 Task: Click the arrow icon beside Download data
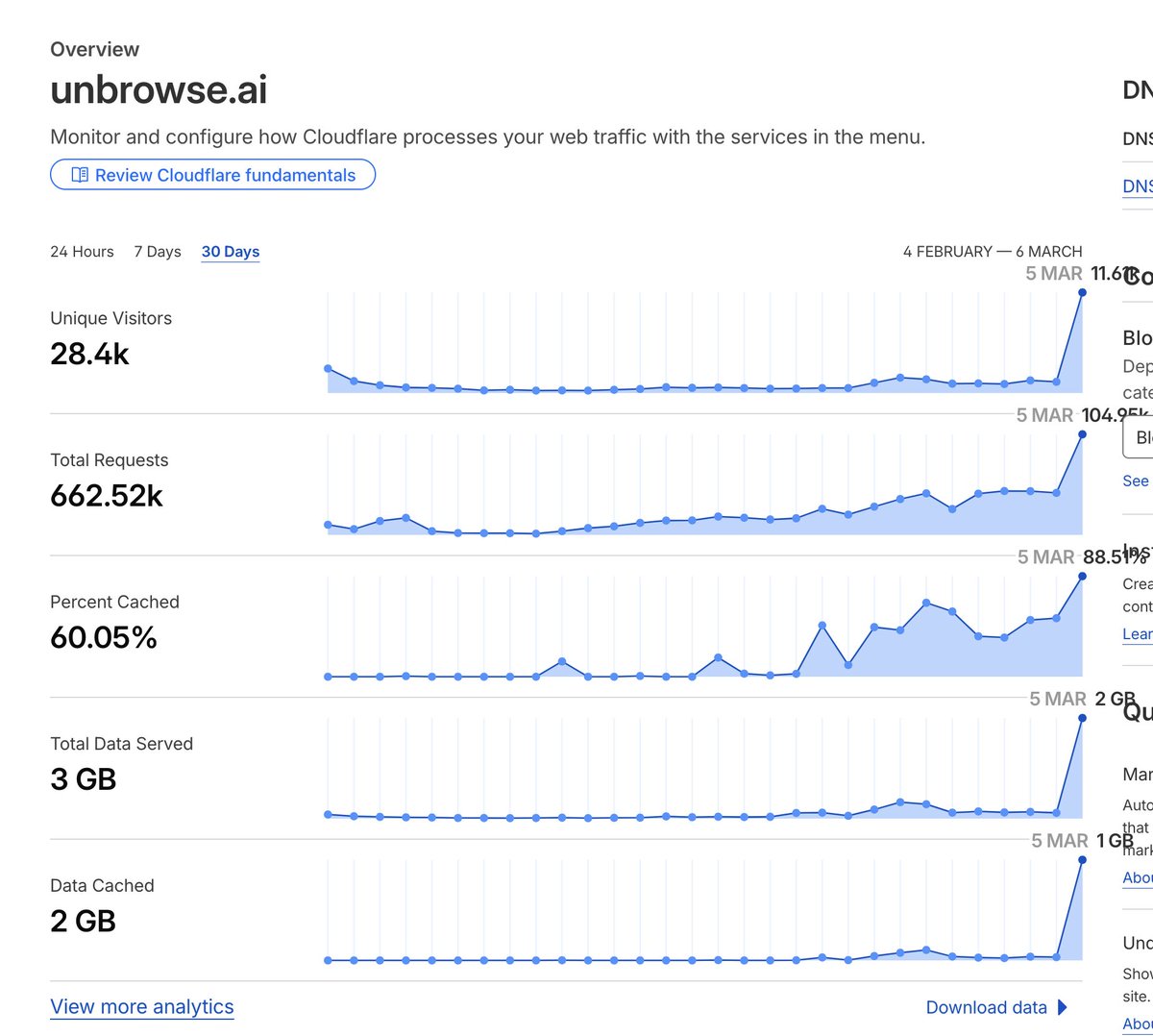tap(1062, 1007)
